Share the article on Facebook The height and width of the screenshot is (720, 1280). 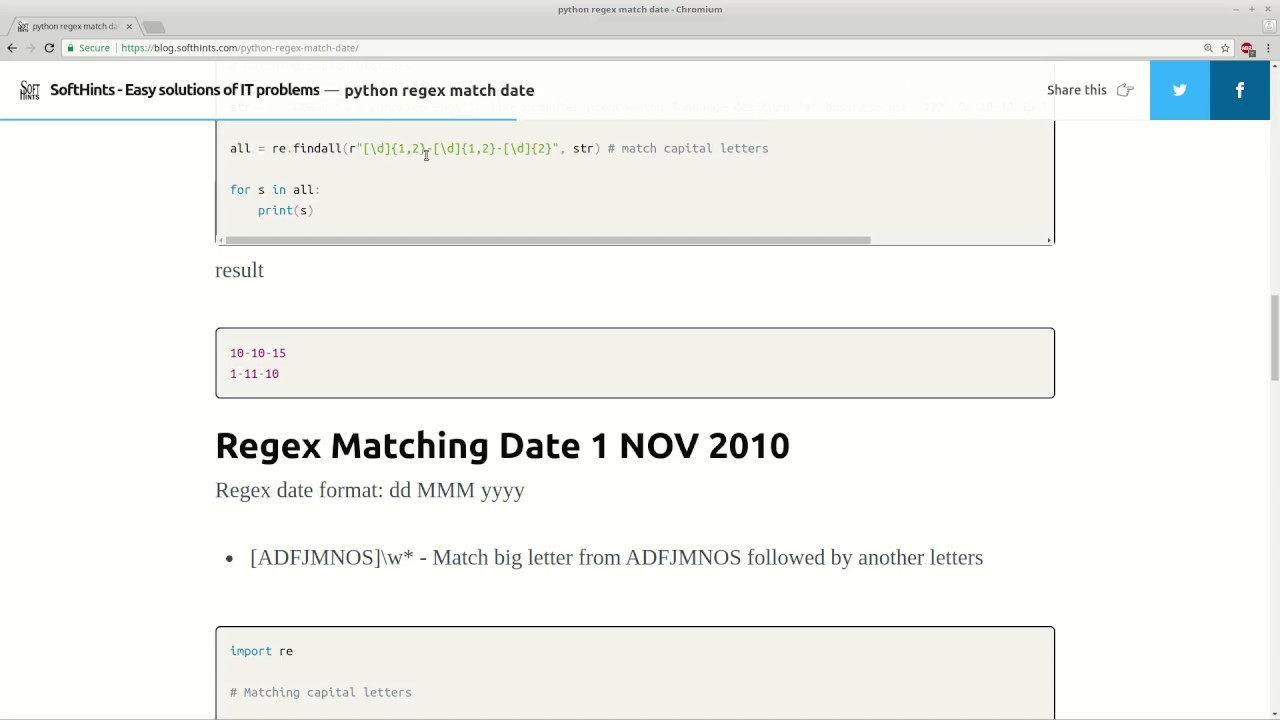click(x=1240, y=90)
